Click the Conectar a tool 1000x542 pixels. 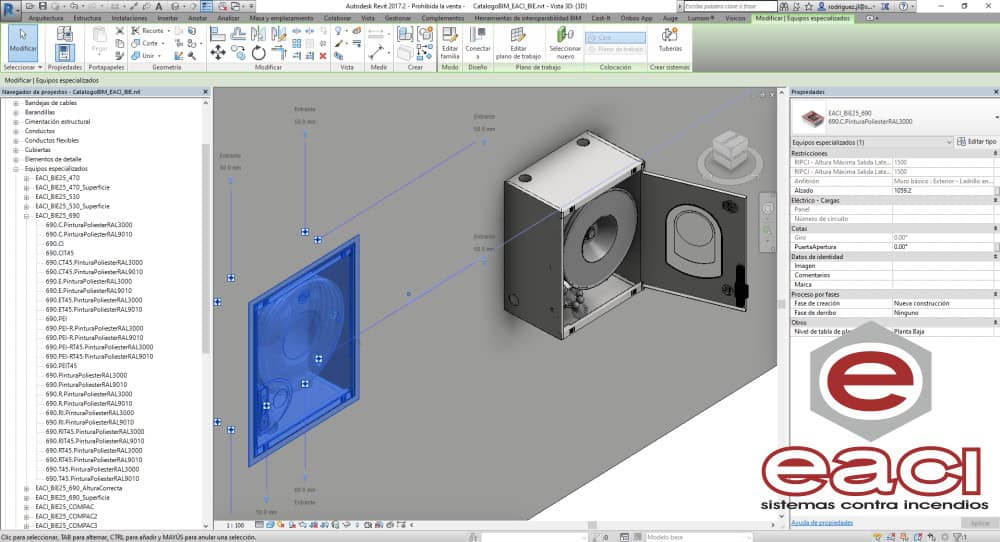pyautogui.click(x=478, y=43)
